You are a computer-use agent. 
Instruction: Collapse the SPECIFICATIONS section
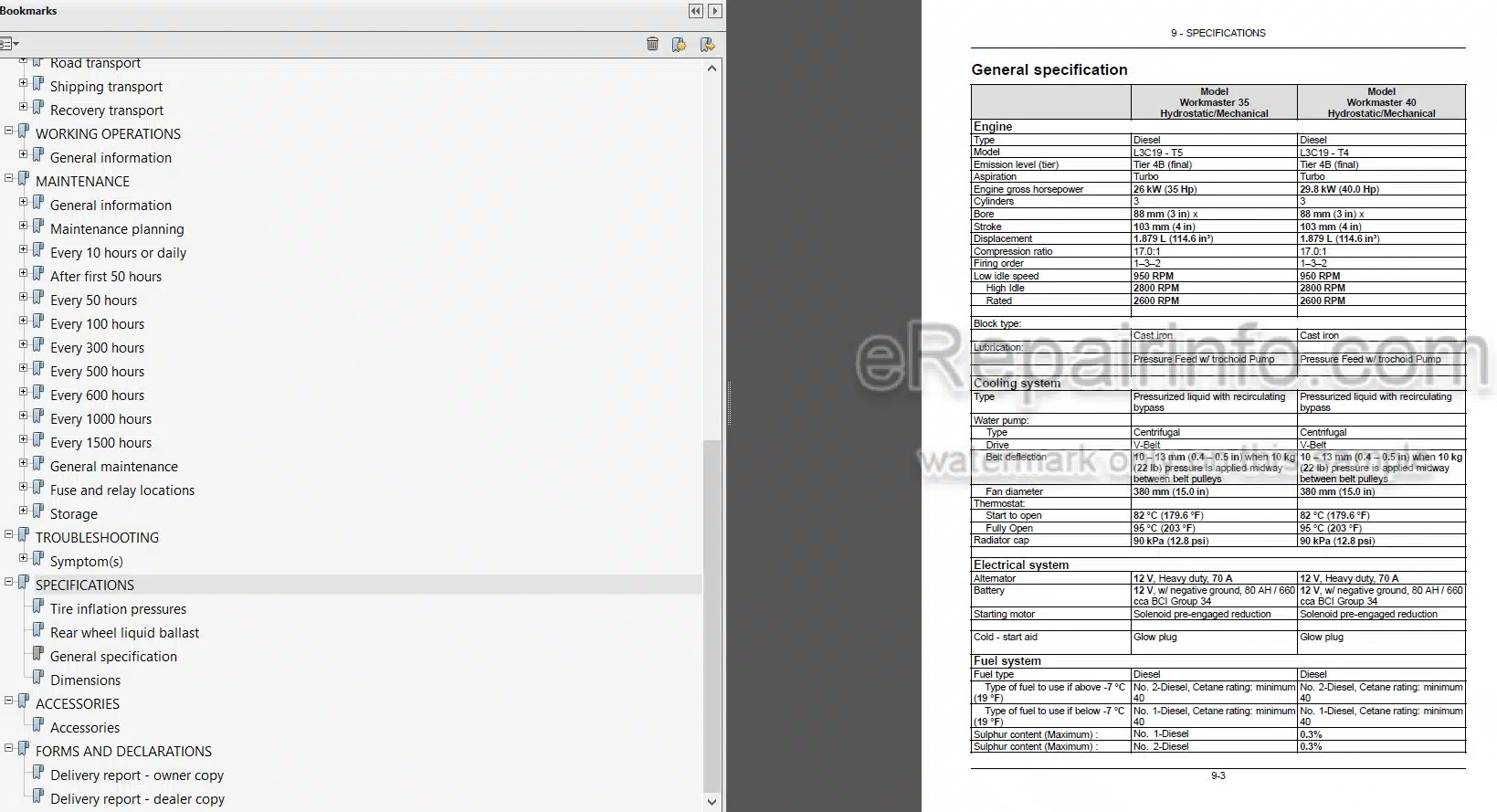9,582
